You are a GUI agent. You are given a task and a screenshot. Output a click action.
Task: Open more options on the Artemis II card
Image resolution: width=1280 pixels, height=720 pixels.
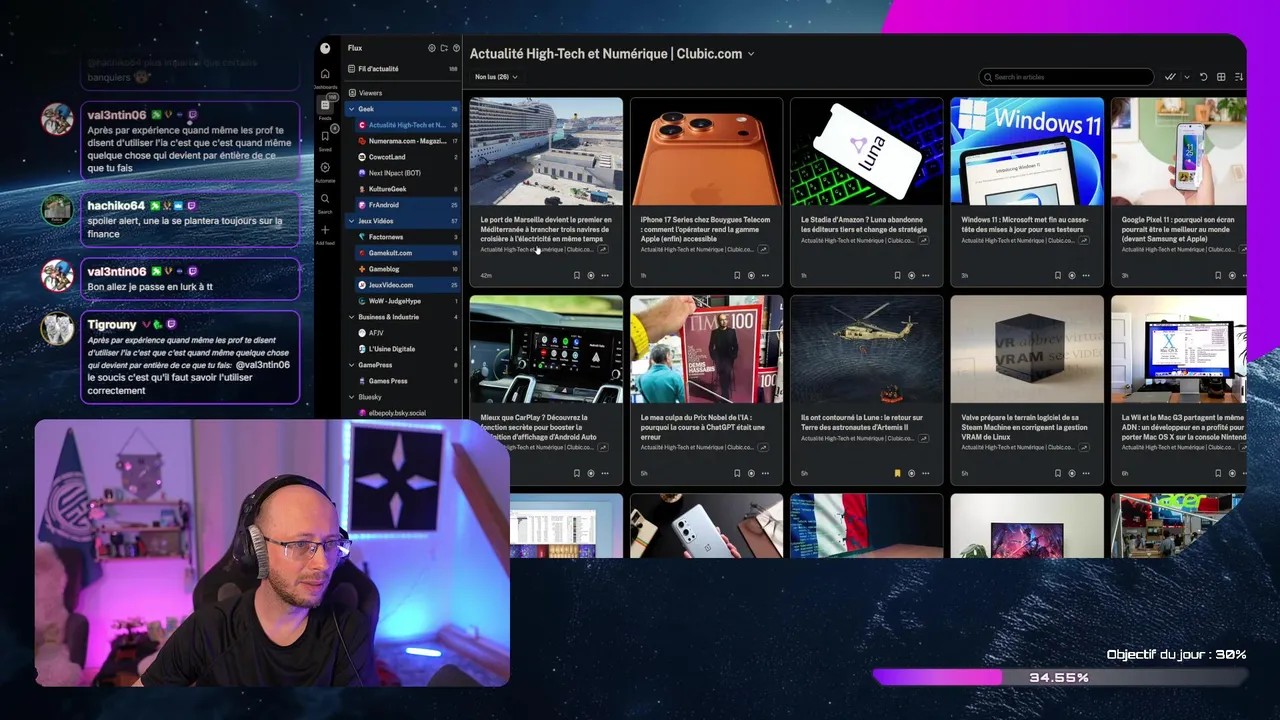[926, 473]
